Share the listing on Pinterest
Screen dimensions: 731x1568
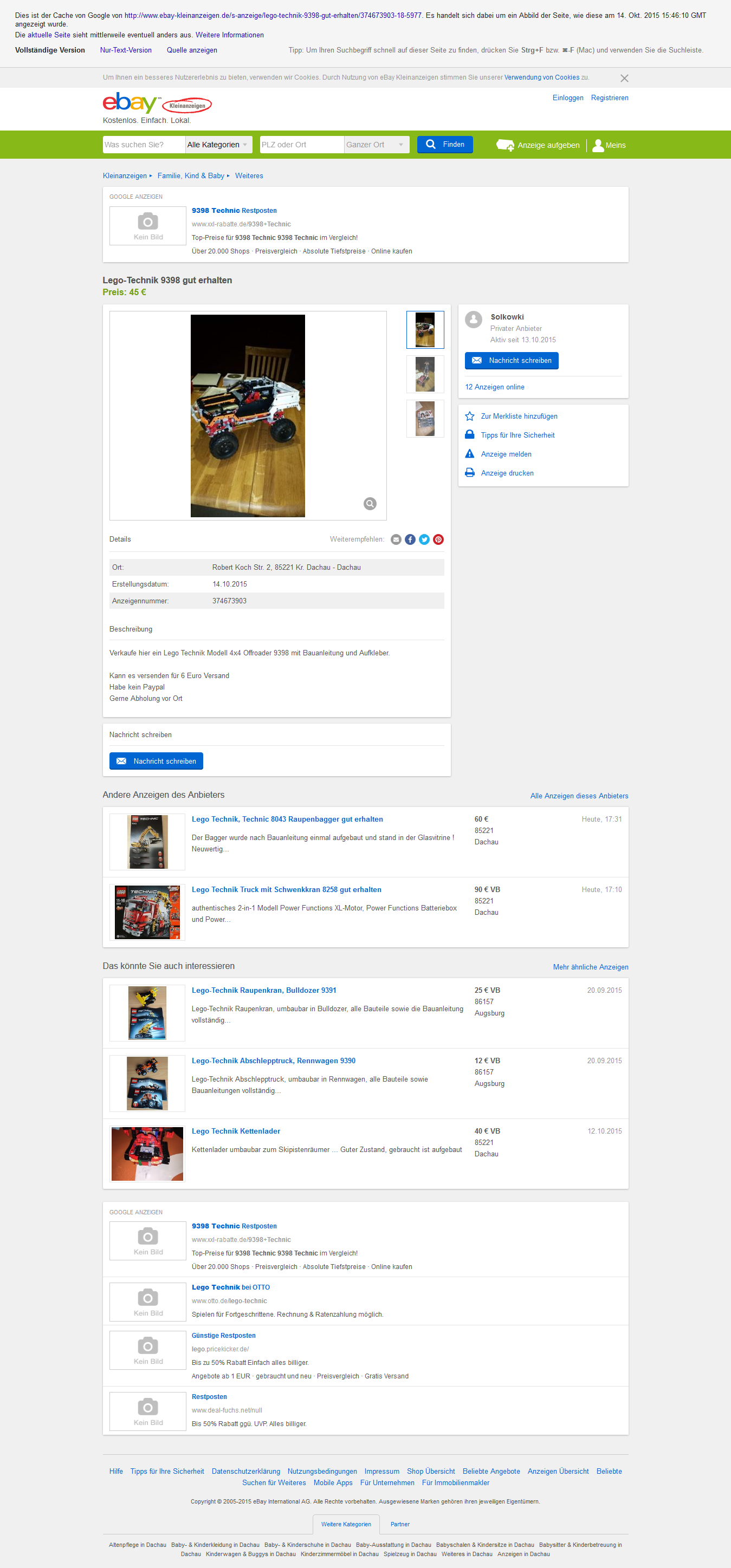coord(438,539)
